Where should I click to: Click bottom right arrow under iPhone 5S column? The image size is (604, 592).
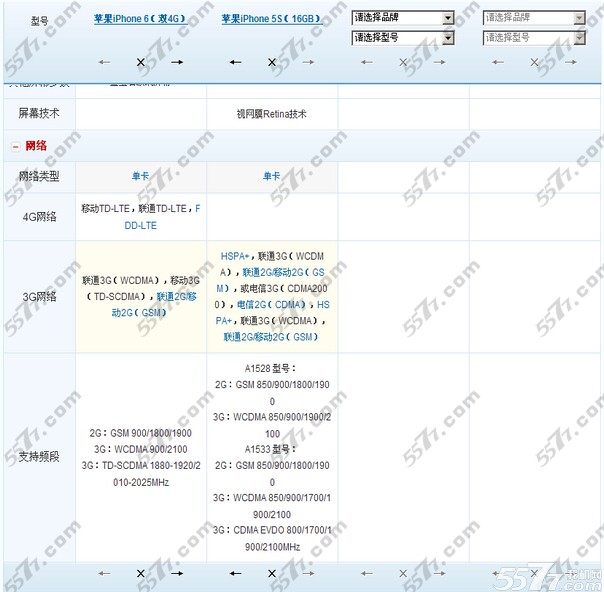(x=309, y=574)
